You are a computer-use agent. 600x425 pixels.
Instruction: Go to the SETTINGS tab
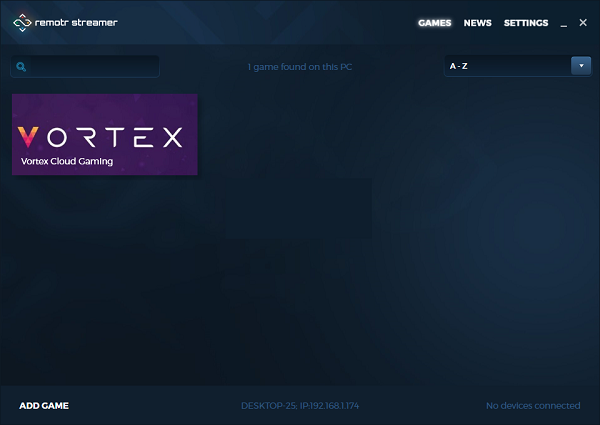click(525, 23)
